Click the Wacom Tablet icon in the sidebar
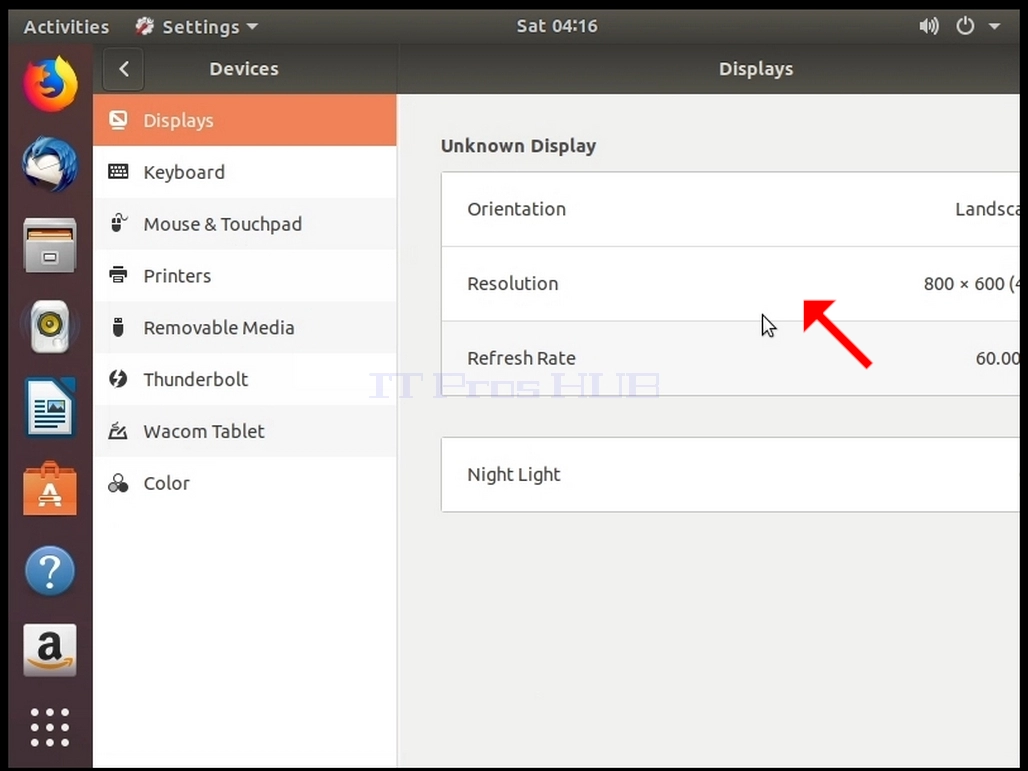The height and width of the screenshot is (771, 1028). pos(118,431)
